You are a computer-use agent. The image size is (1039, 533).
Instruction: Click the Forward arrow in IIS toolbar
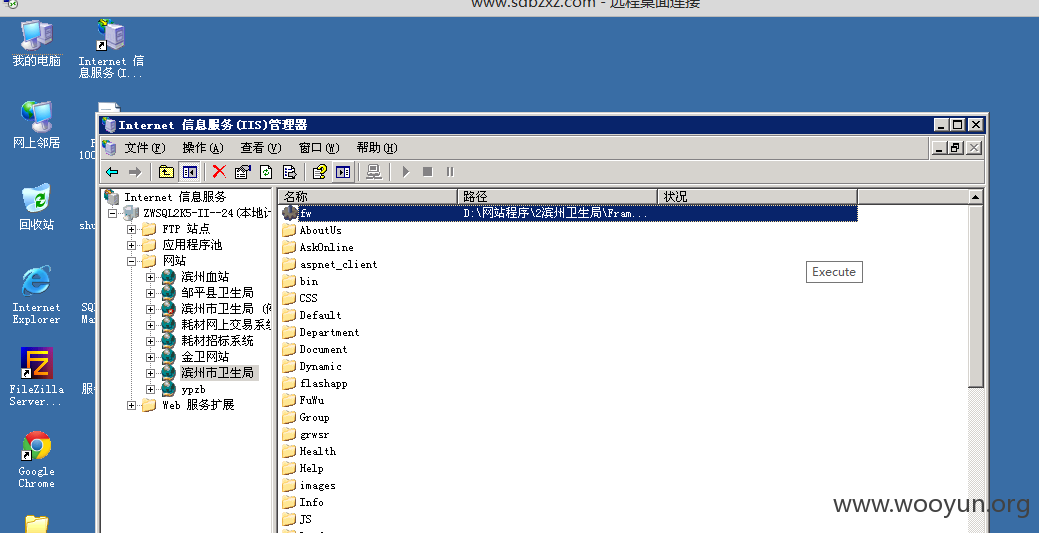[135, 172]
